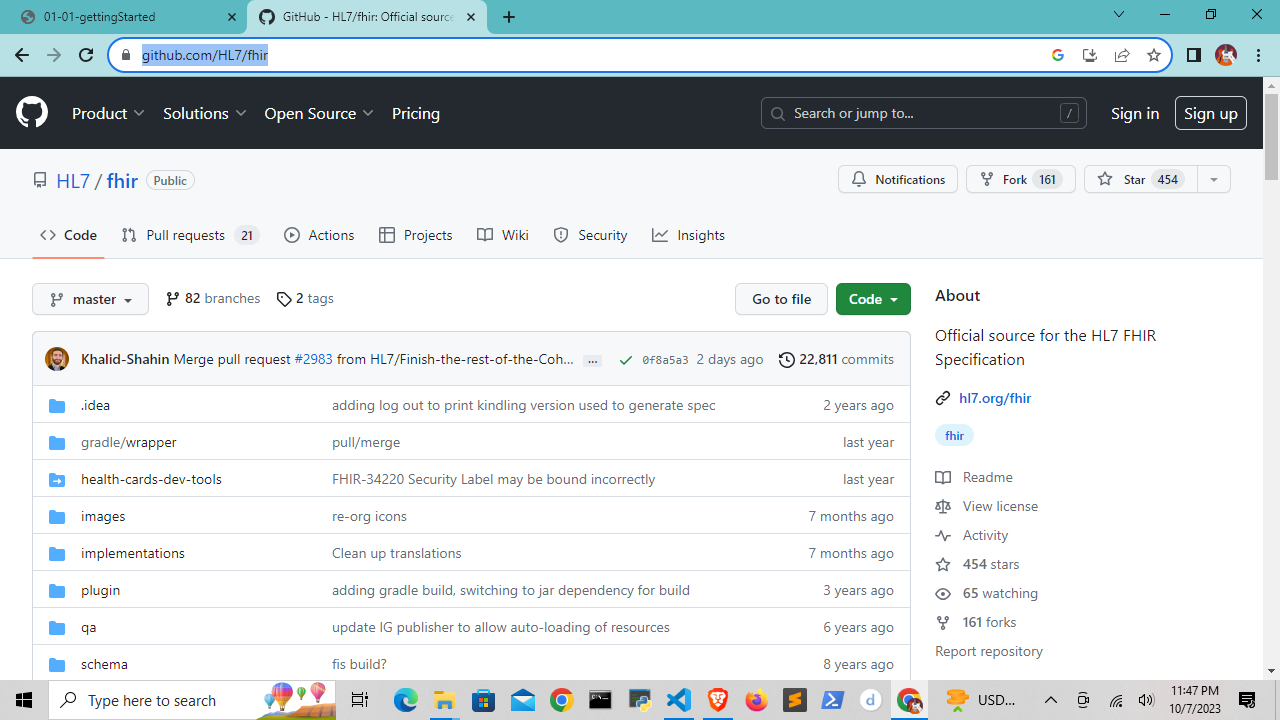Open Brave browser from the taskbar

click(717, 700)
